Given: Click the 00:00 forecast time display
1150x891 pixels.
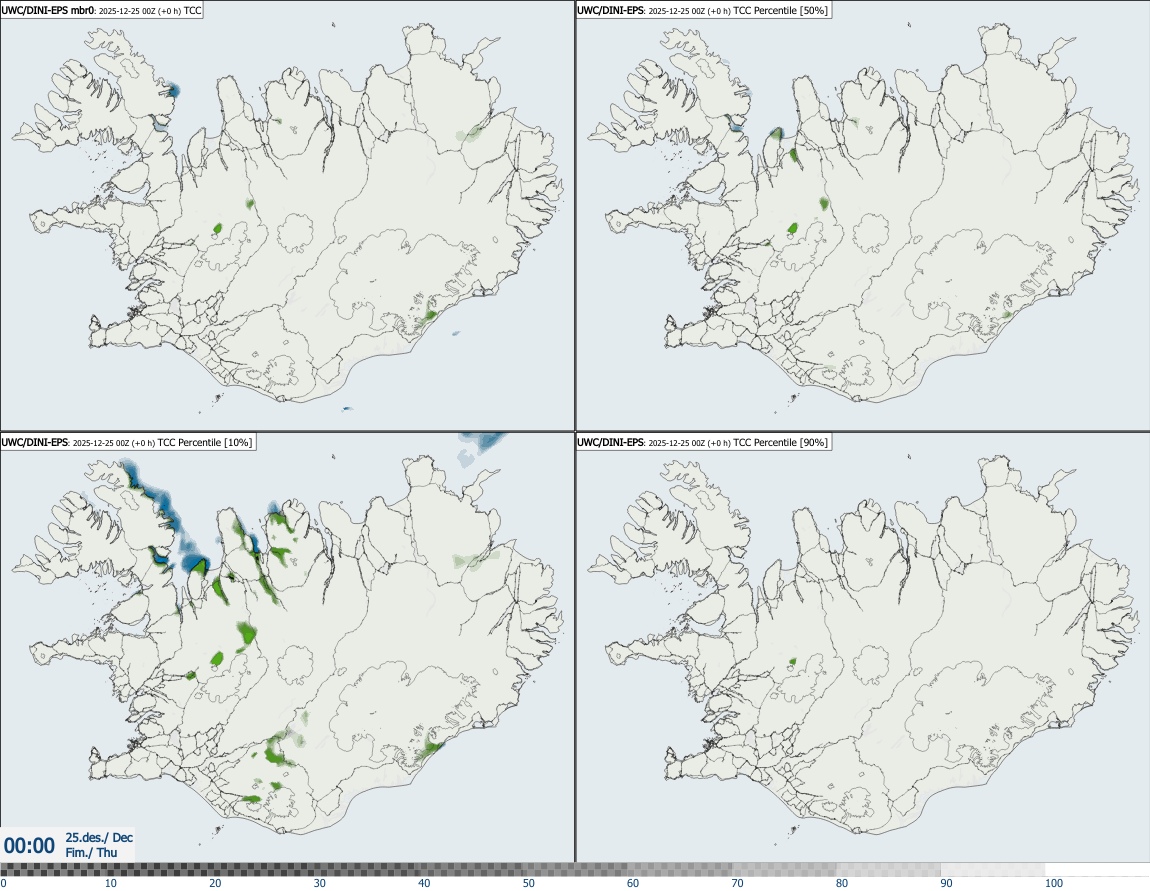Looking at the screenshot, I should (x=29, y=846).
